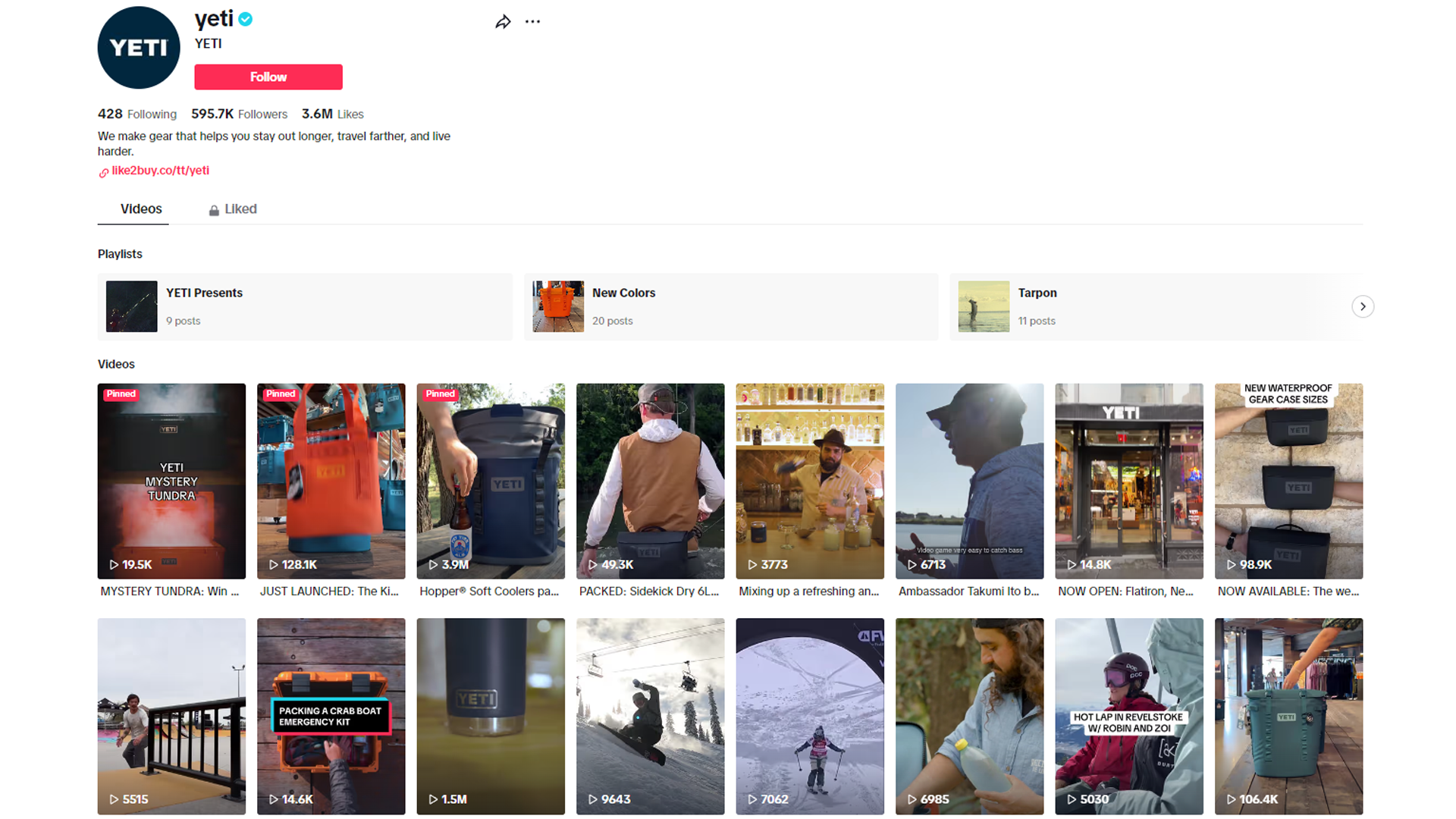Open the New Colors playlist
This screenshot has width=1456, height=819.
(x=731, y=306)
